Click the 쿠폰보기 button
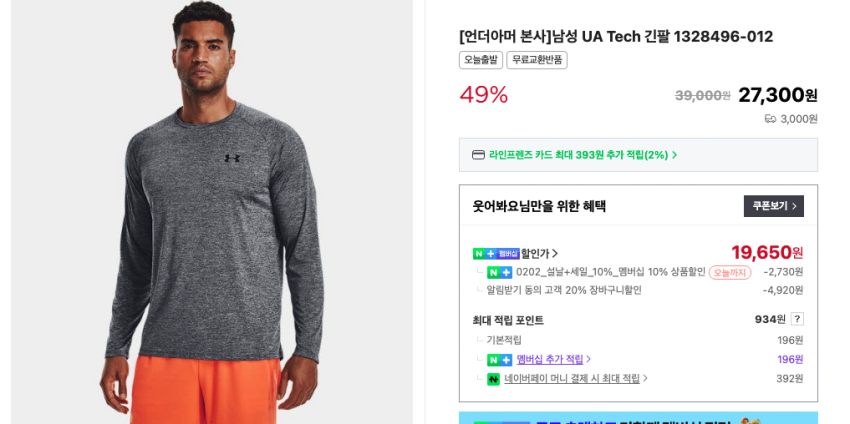Viewport: 850px width, 424px height. (773, 206)
